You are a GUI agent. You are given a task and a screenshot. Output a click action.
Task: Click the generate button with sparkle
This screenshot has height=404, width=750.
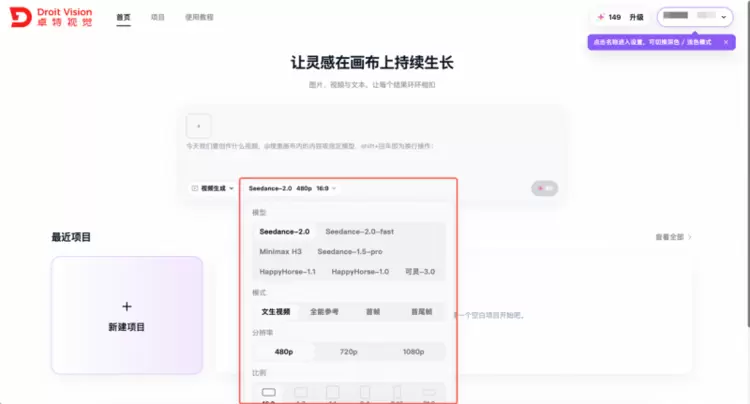[x=544, y=188]
